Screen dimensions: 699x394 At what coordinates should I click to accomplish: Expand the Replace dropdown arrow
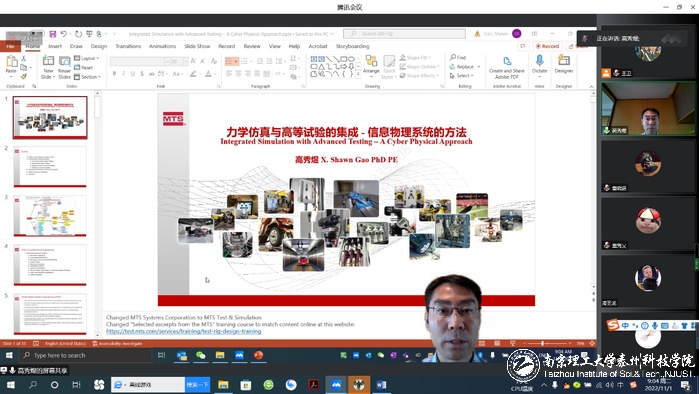479,67
